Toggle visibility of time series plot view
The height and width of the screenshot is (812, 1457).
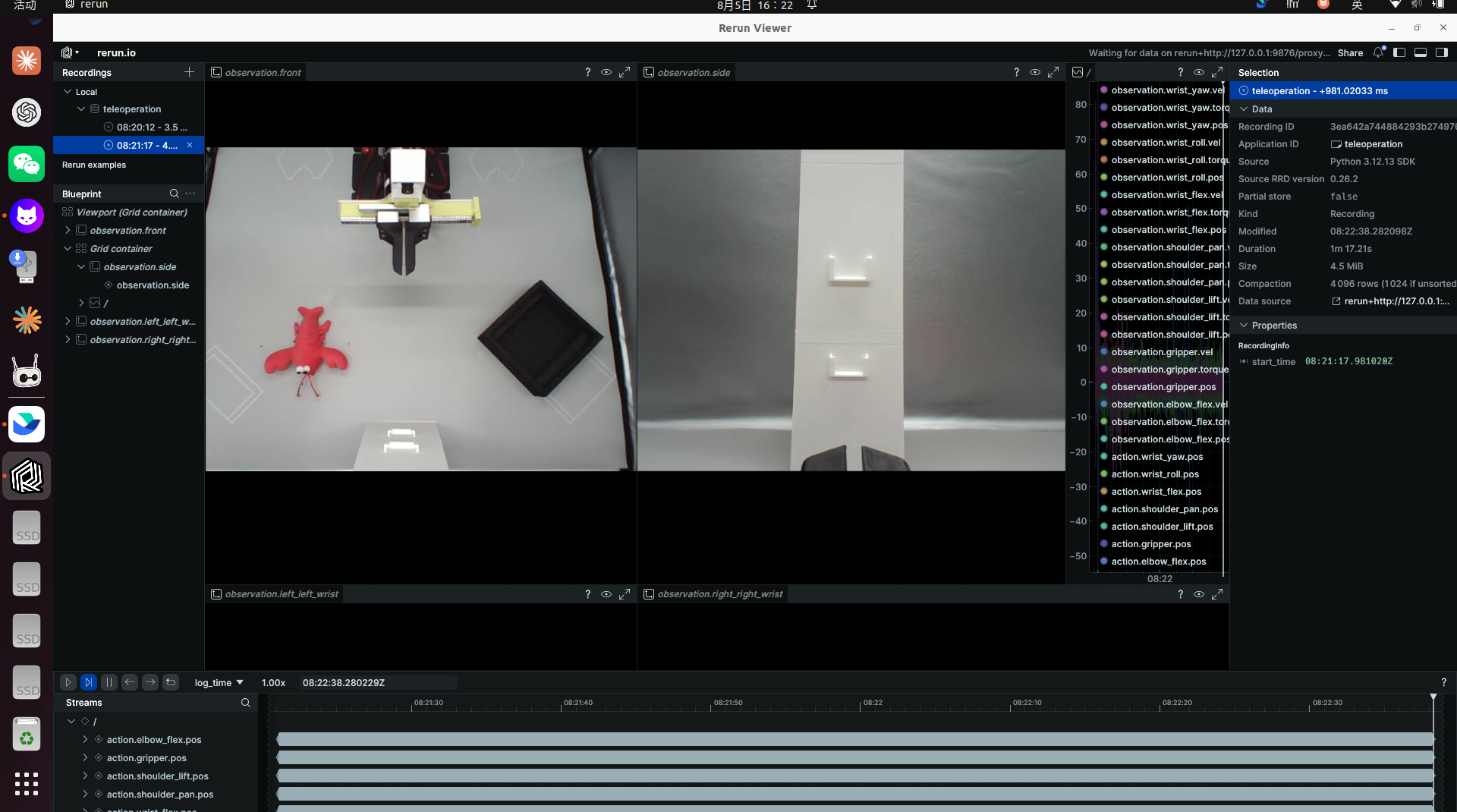[1199, 72]
